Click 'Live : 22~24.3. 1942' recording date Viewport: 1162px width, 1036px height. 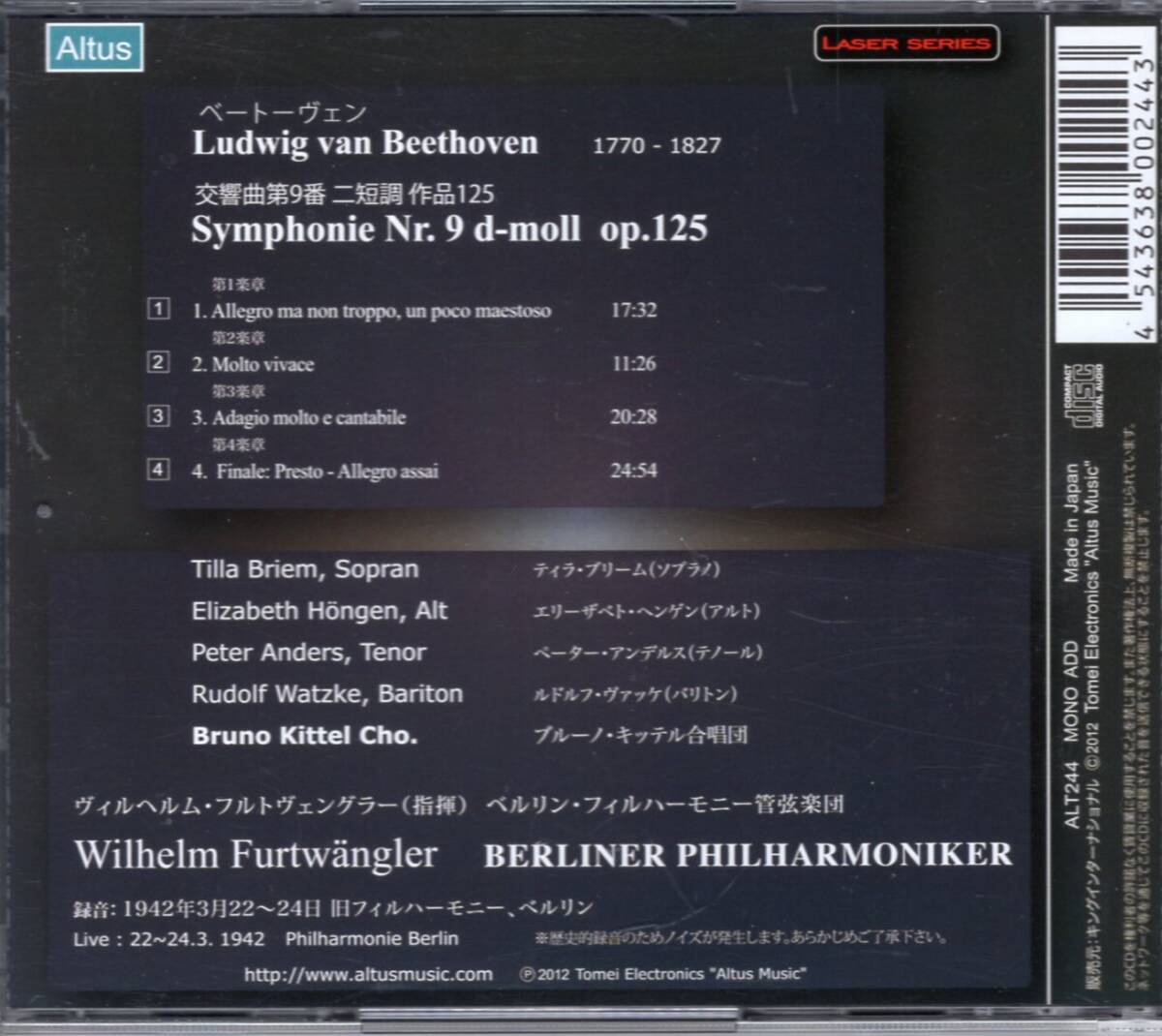click(169, 939)
